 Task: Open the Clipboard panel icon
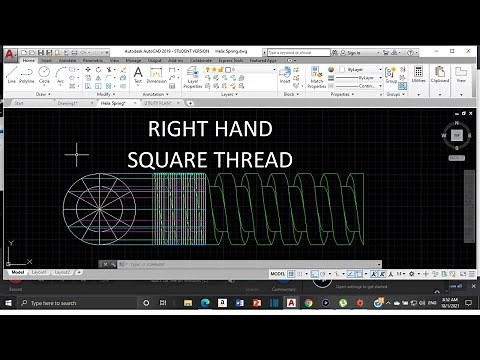pos(440,74)
